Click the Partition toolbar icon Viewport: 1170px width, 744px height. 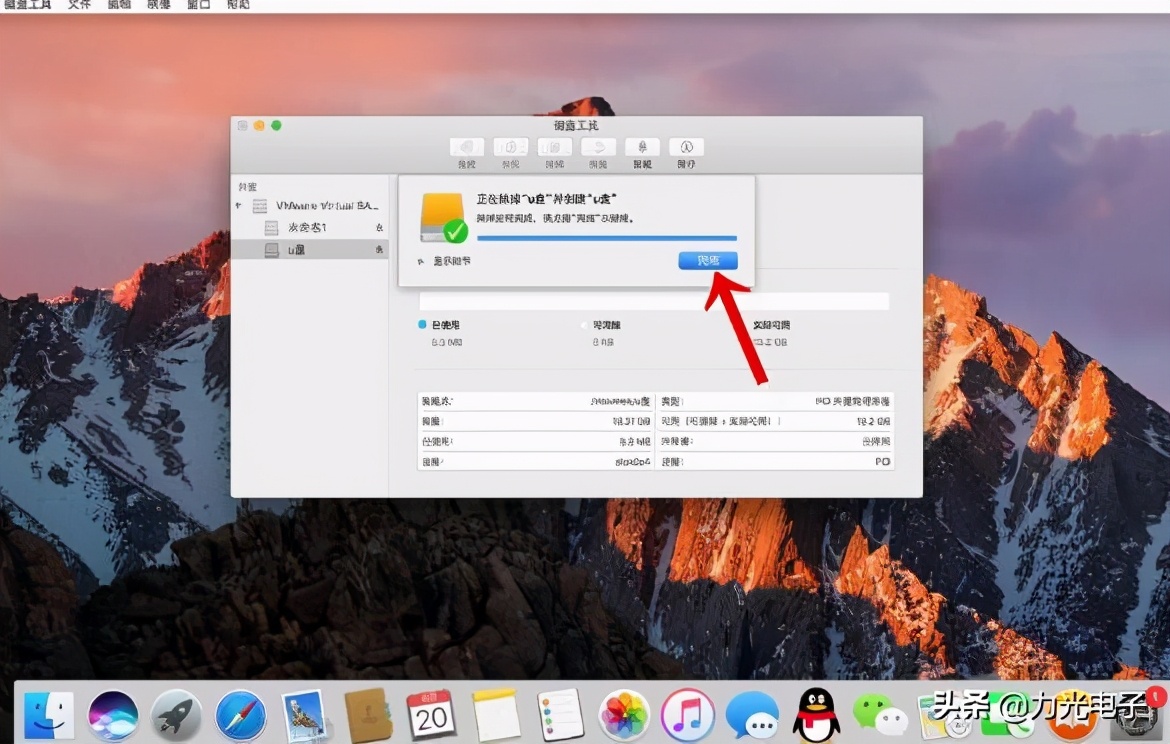point(511,148)
